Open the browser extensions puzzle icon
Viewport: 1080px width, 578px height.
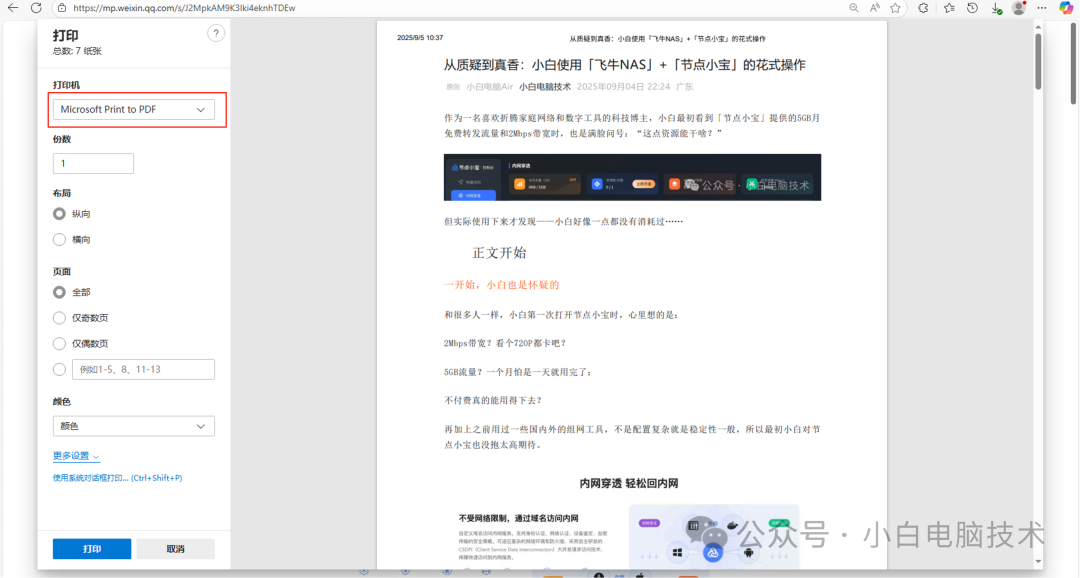coord(923,8)
